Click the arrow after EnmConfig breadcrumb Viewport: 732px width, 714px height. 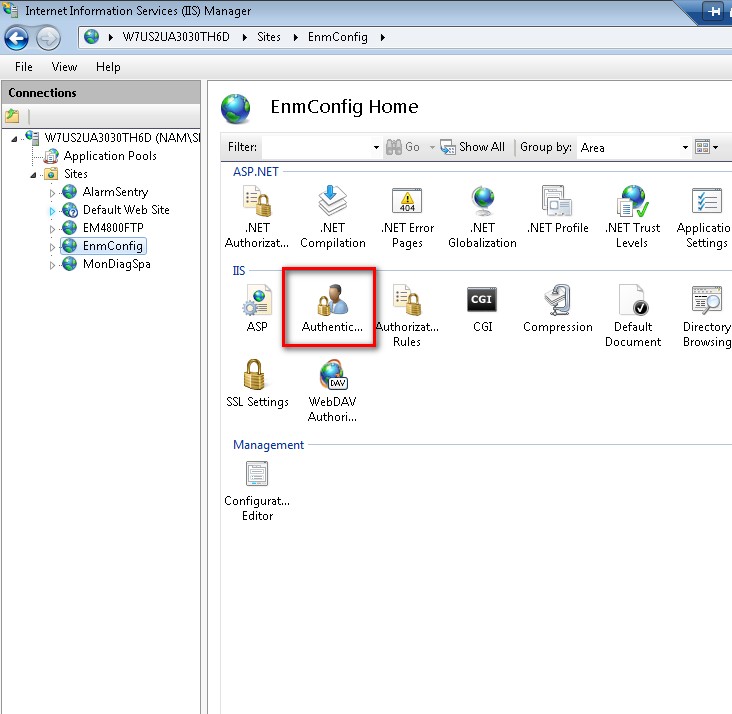tap(383, 37)
